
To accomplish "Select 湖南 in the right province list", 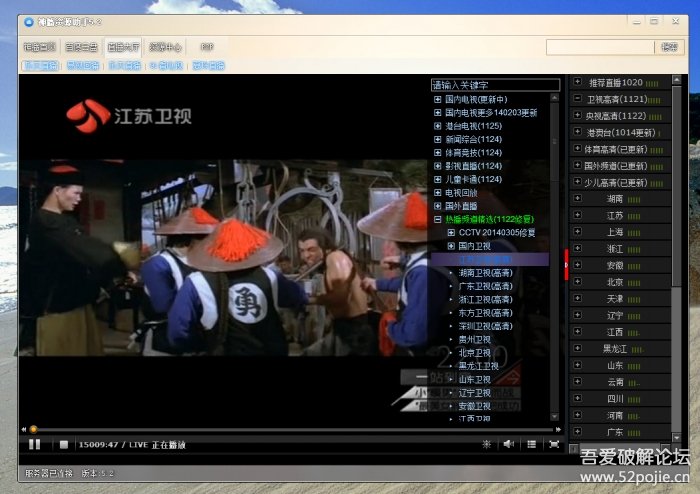I will [620, 199].
